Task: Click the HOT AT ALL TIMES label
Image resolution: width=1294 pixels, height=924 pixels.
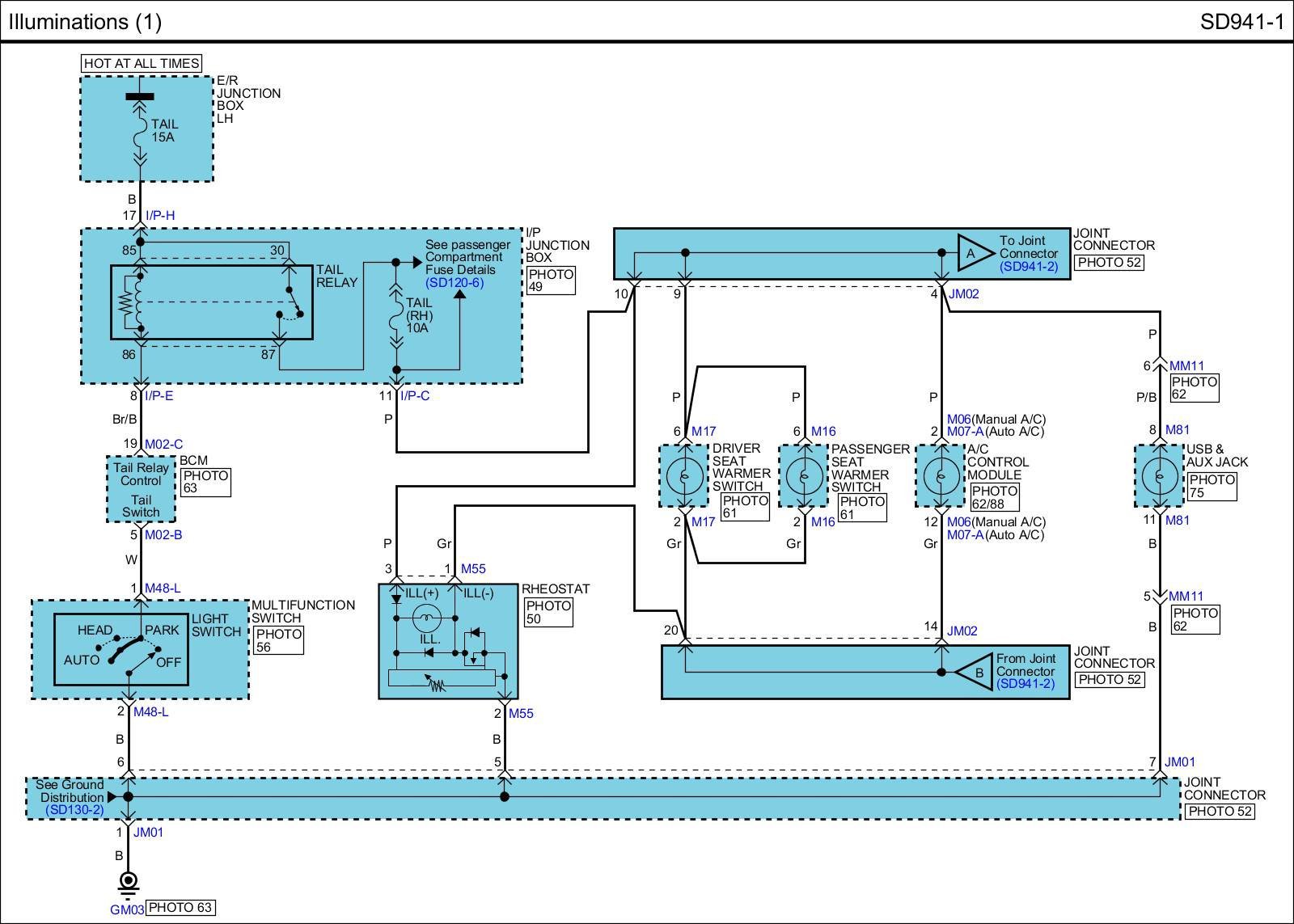Action: [142, 63]
